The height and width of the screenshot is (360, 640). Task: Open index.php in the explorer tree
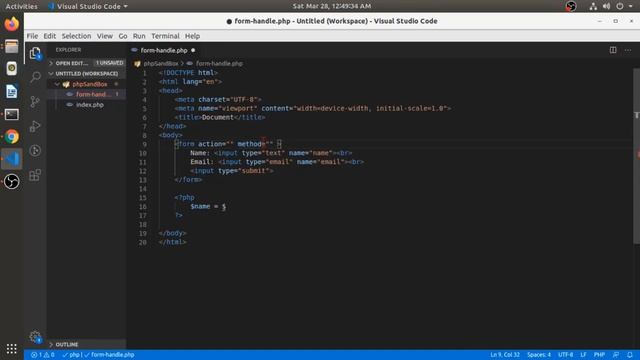tap(90, 105)
